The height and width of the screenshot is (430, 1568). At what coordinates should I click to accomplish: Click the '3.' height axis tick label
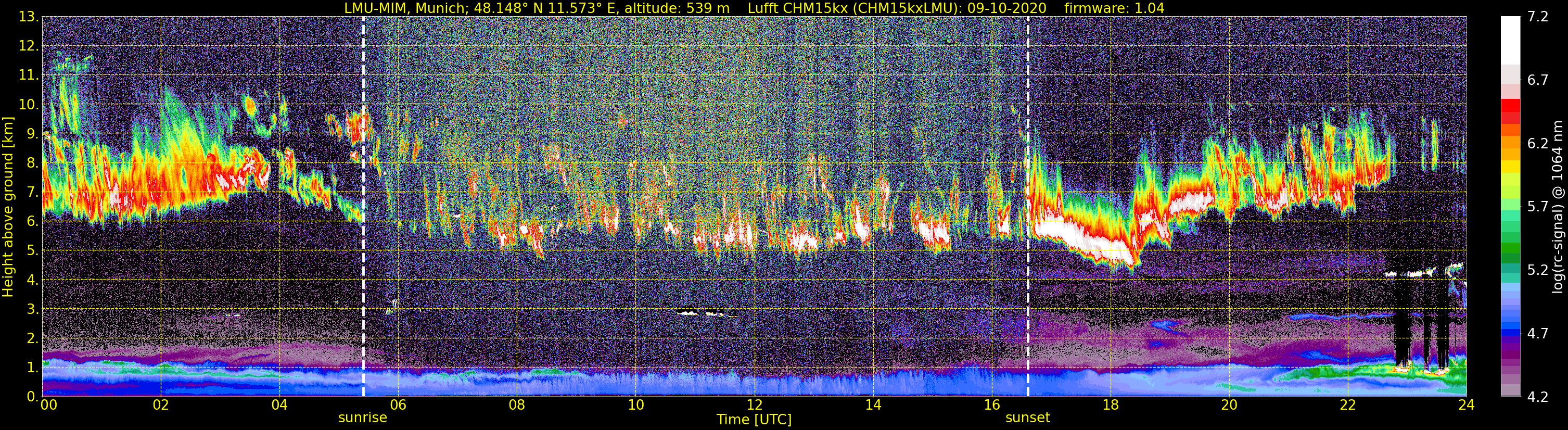click(32, 309)
